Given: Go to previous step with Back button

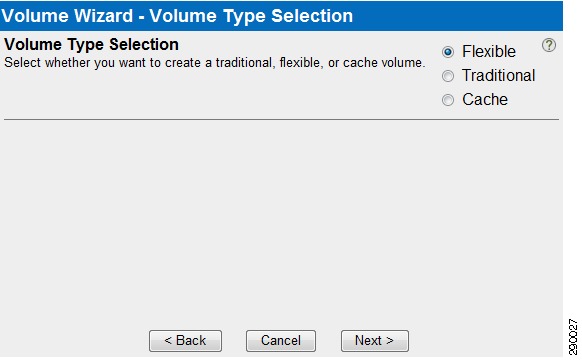Looking at the screenshot, I should [x=185, y=341].
